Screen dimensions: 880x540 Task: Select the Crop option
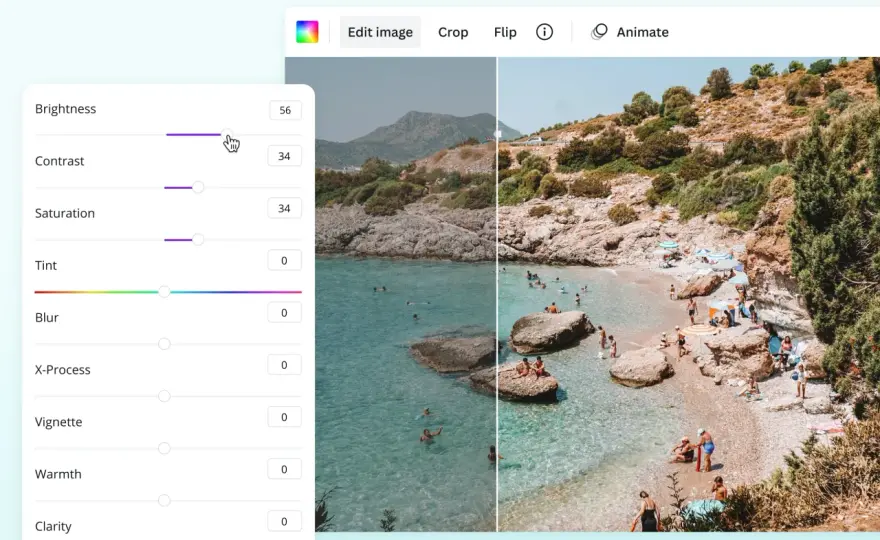[453, 32]
